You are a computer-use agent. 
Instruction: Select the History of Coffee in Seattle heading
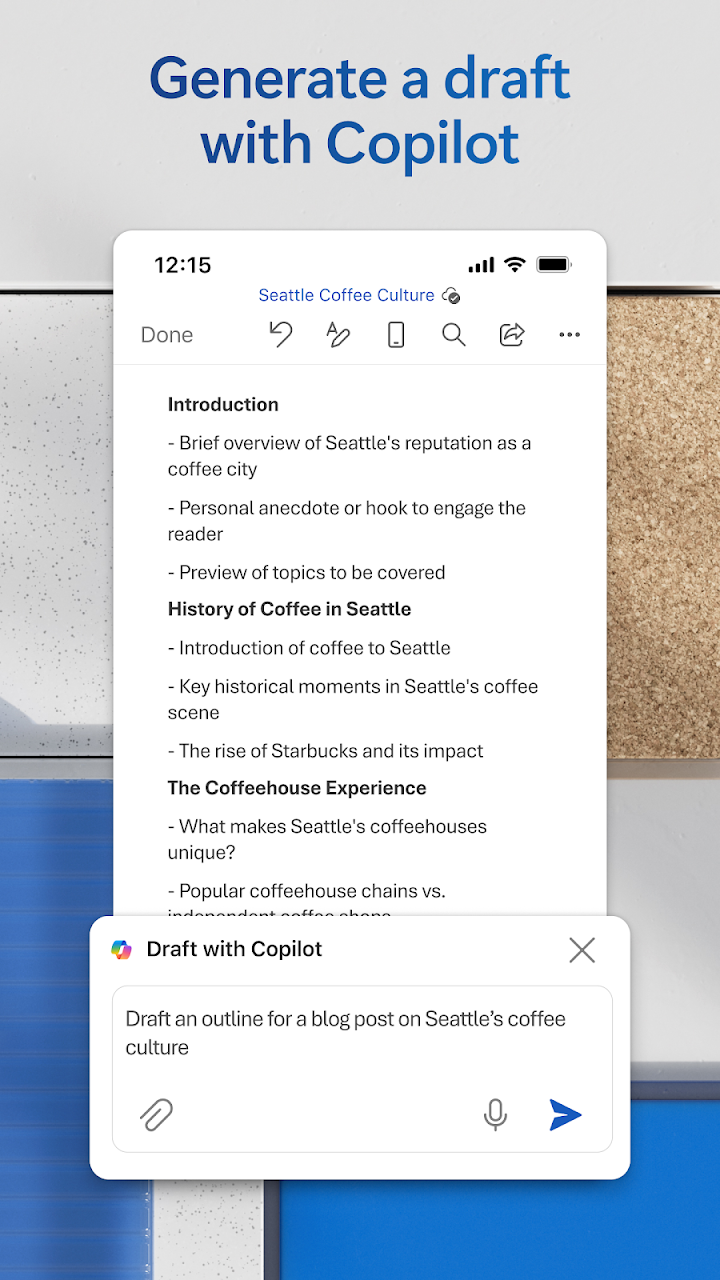click(x=289, y=609)
